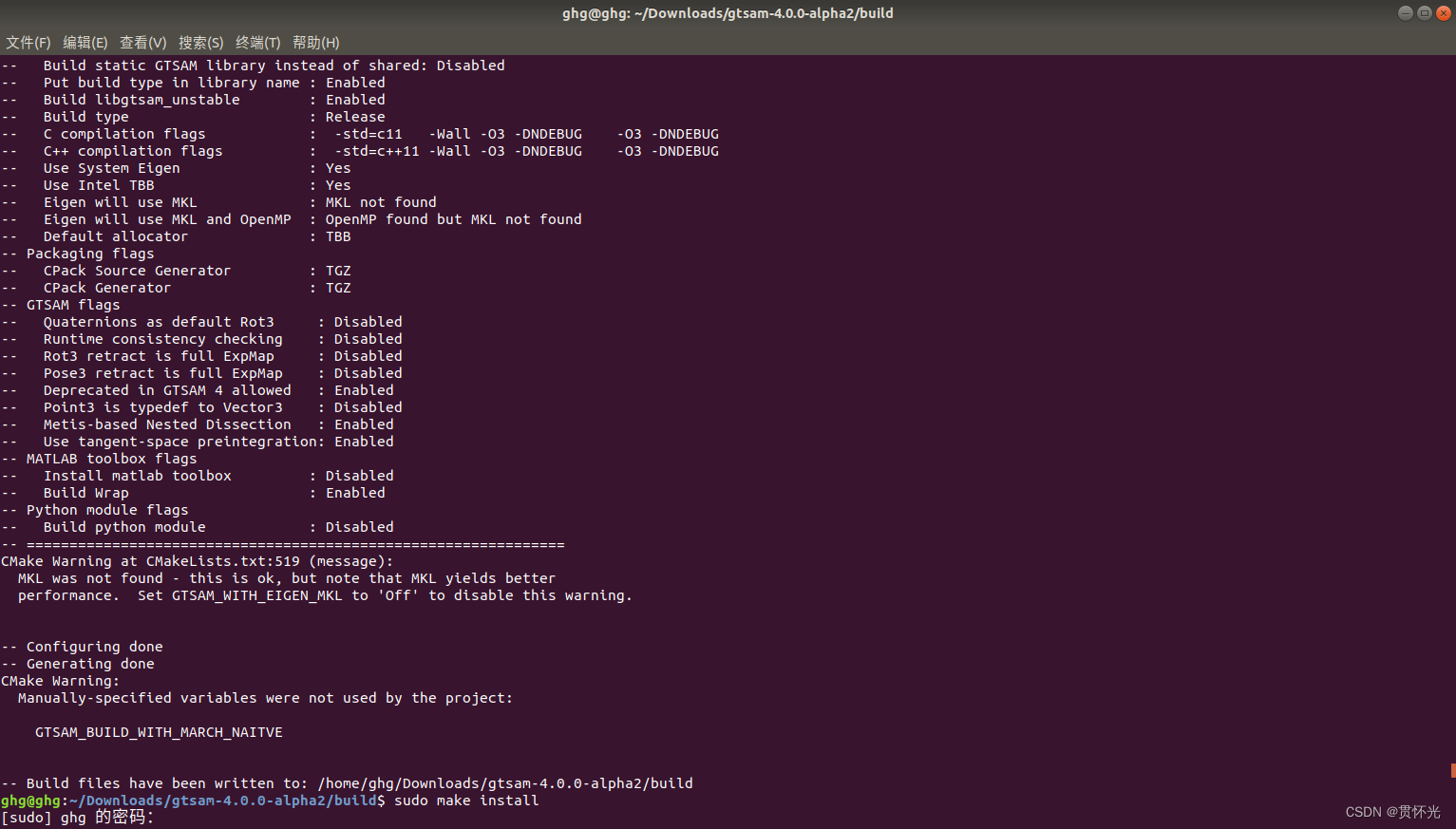Click the 'Build type' Release line

[193, 117]
